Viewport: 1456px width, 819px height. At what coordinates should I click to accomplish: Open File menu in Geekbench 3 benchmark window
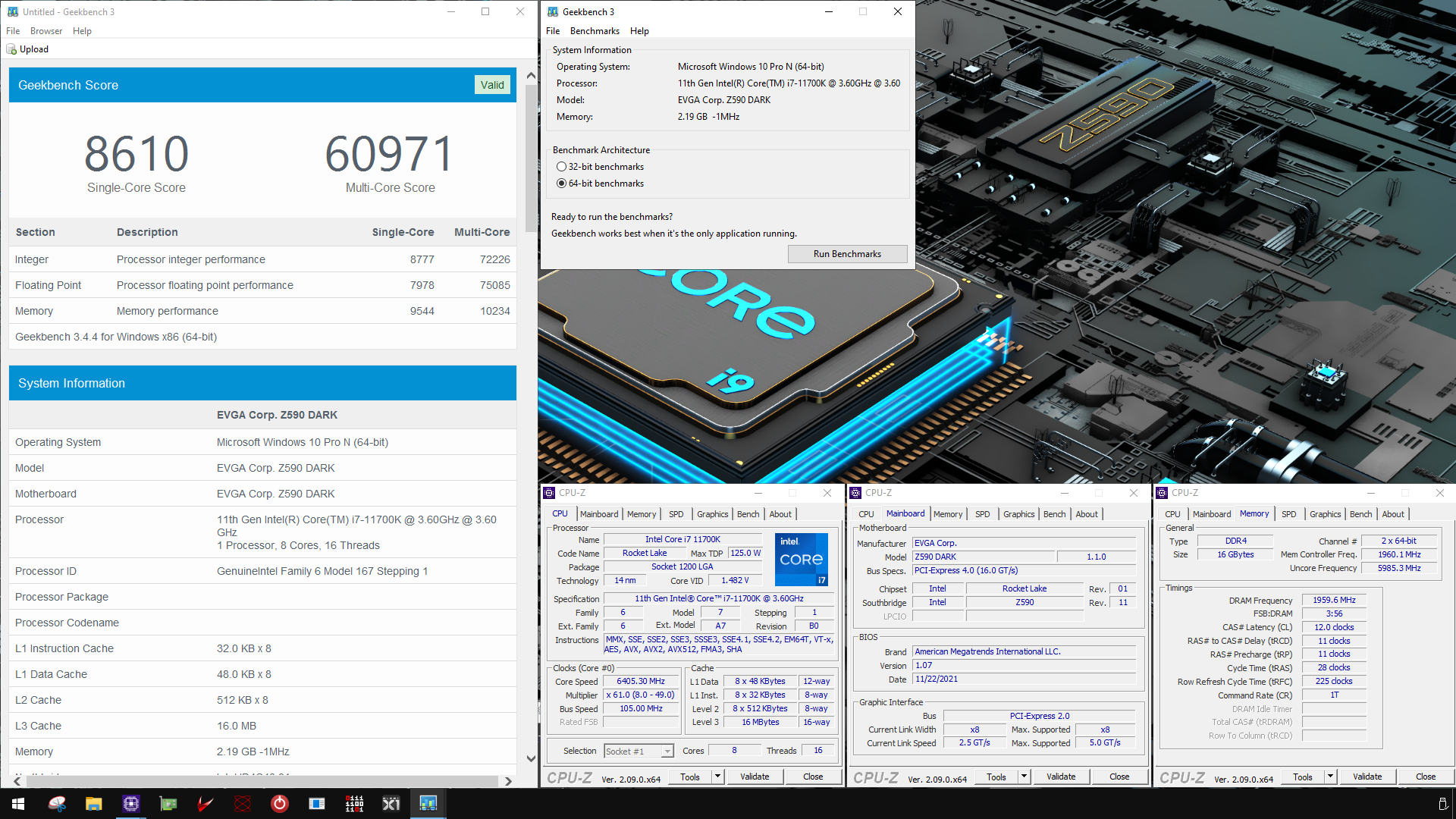coord(553,31)
